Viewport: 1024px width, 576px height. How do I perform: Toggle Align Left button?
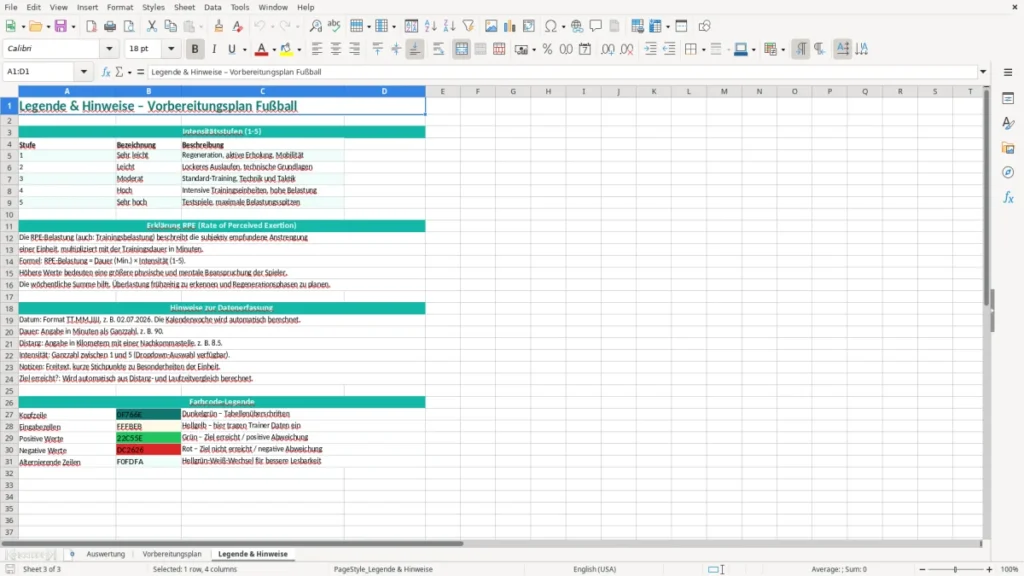click(317, 49)
